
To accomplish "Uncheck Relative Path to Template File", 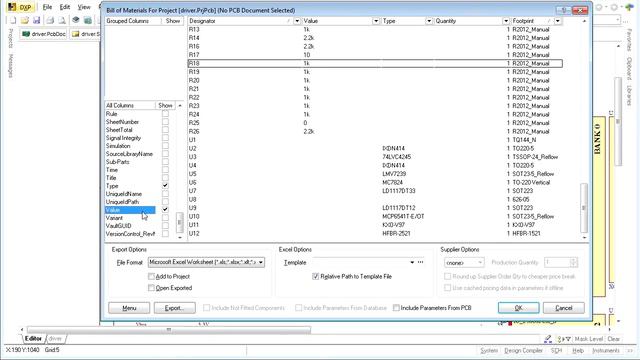I will 316,276.
